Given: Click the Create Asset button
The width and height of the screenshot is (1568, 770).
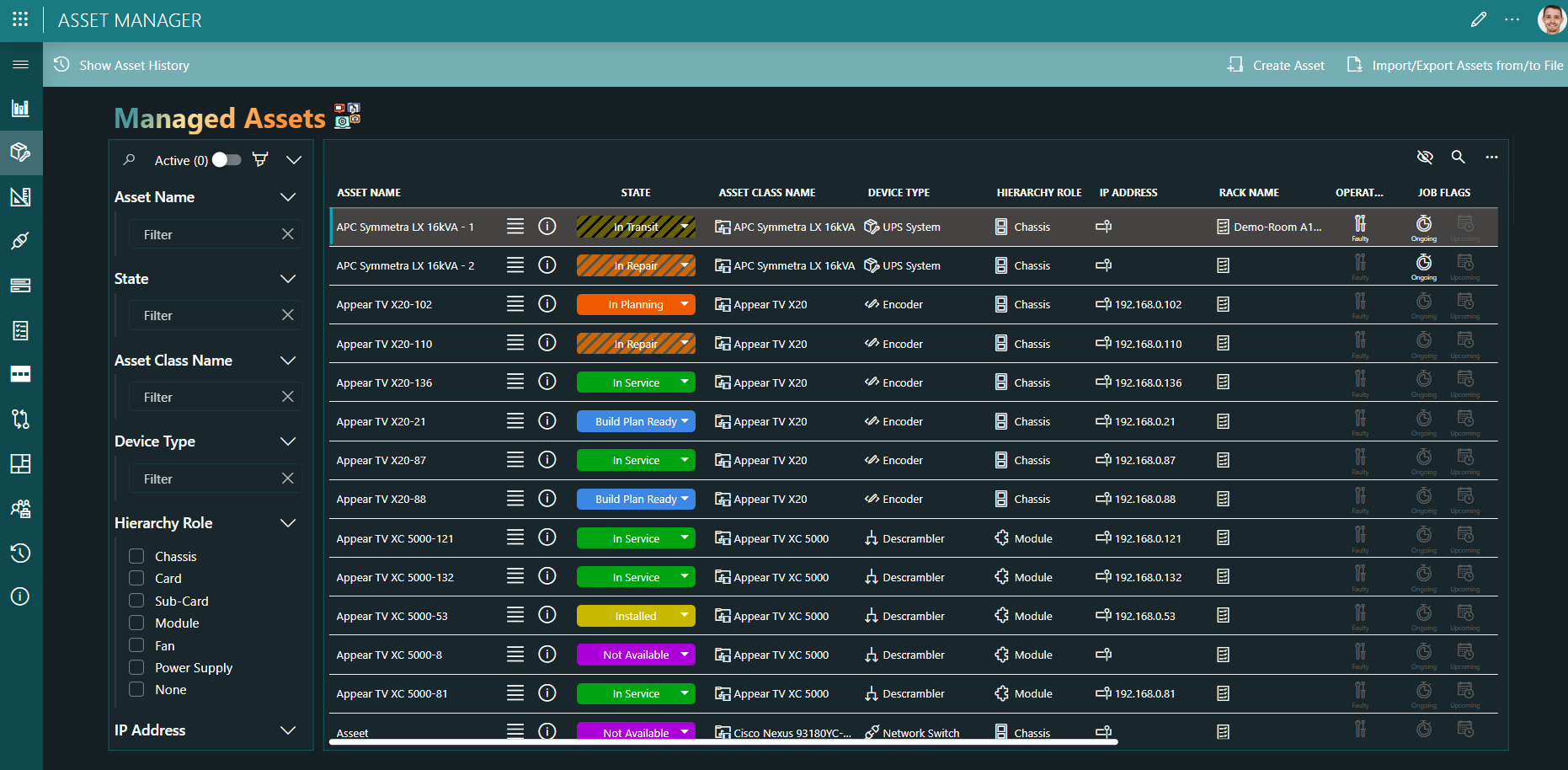Looking at the screenshot, I should click(1275, 65).
